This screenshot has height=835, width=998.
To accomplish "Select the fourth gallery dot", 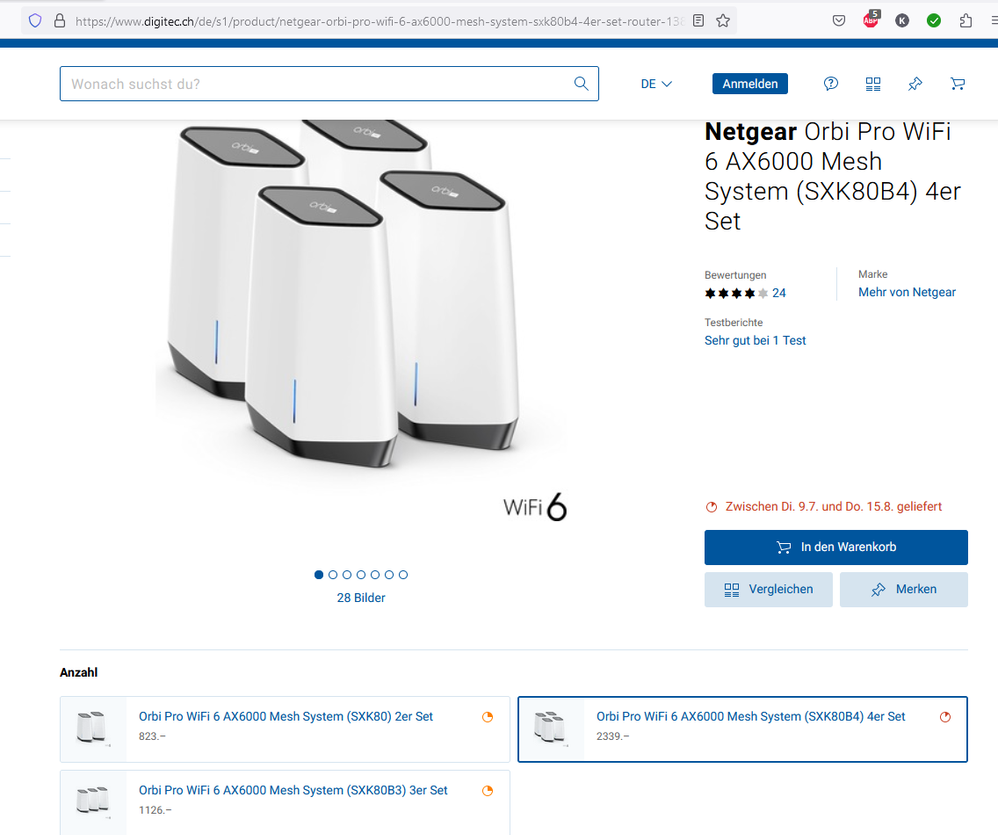I will [361, 575].
